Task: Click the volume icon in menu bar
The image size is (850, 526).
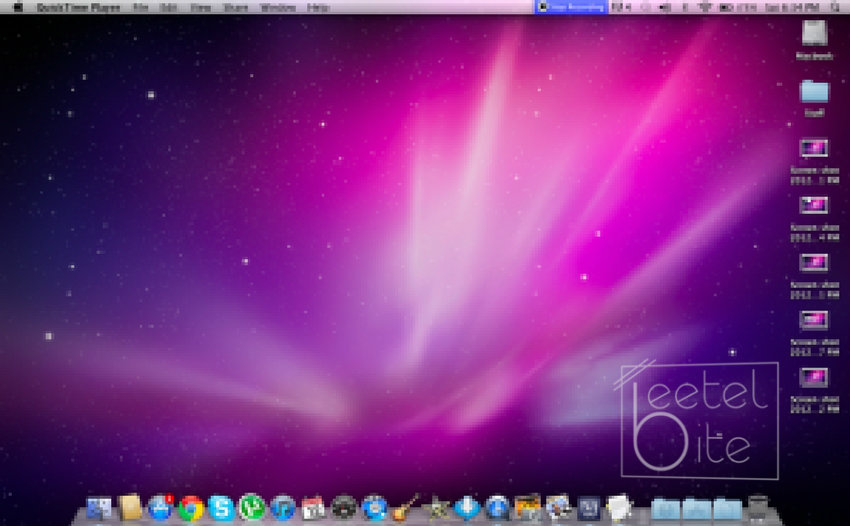Action: point(666,7)
